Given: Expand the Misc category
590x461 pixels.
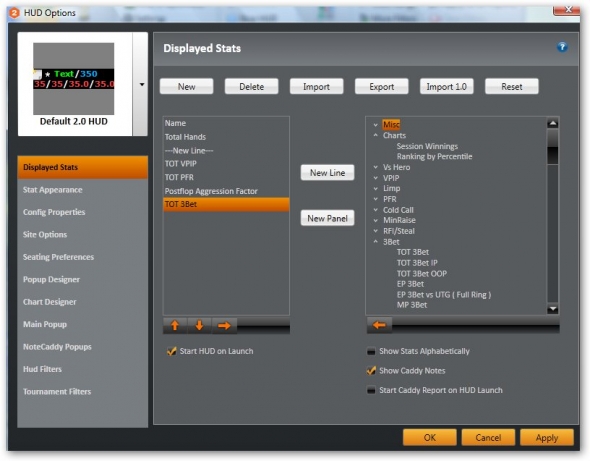Looking at the screenshot, I should [376, 125].
